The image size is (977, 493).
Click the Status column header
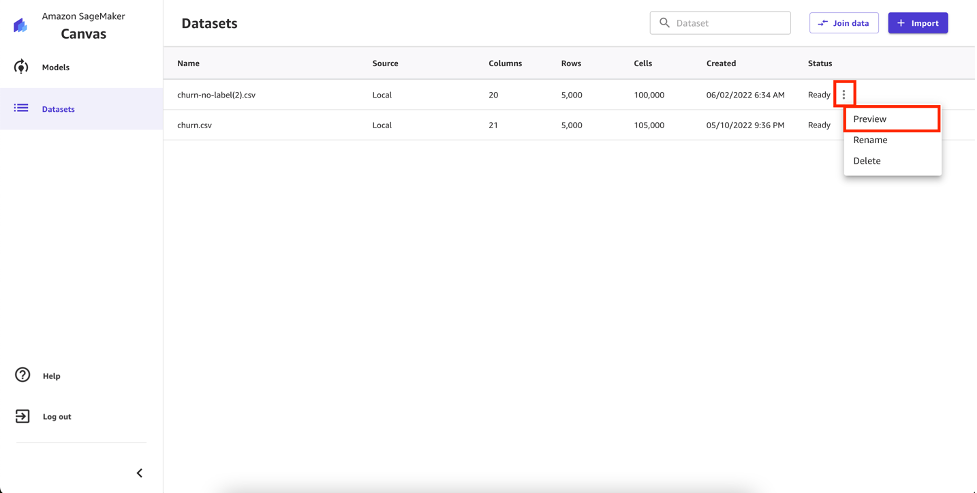pos(820,63)
